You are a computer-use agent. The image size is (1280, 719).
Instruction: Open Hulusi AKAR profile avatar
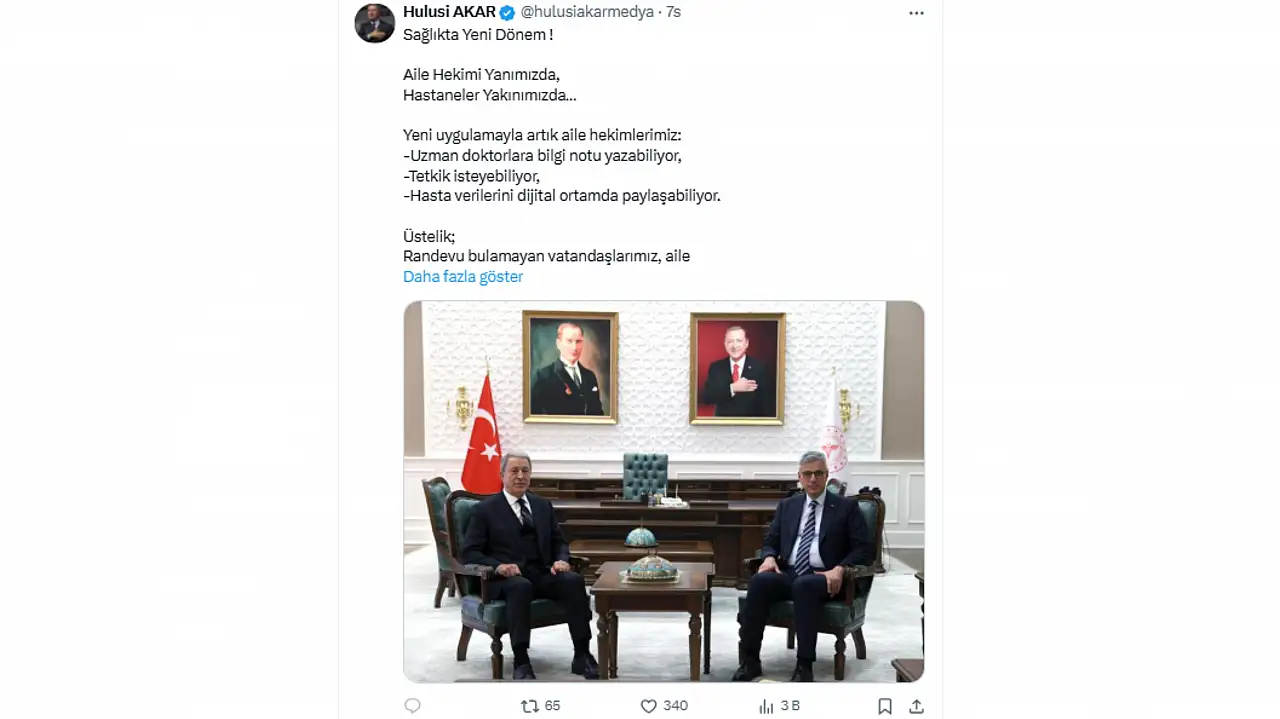[375, 23]
